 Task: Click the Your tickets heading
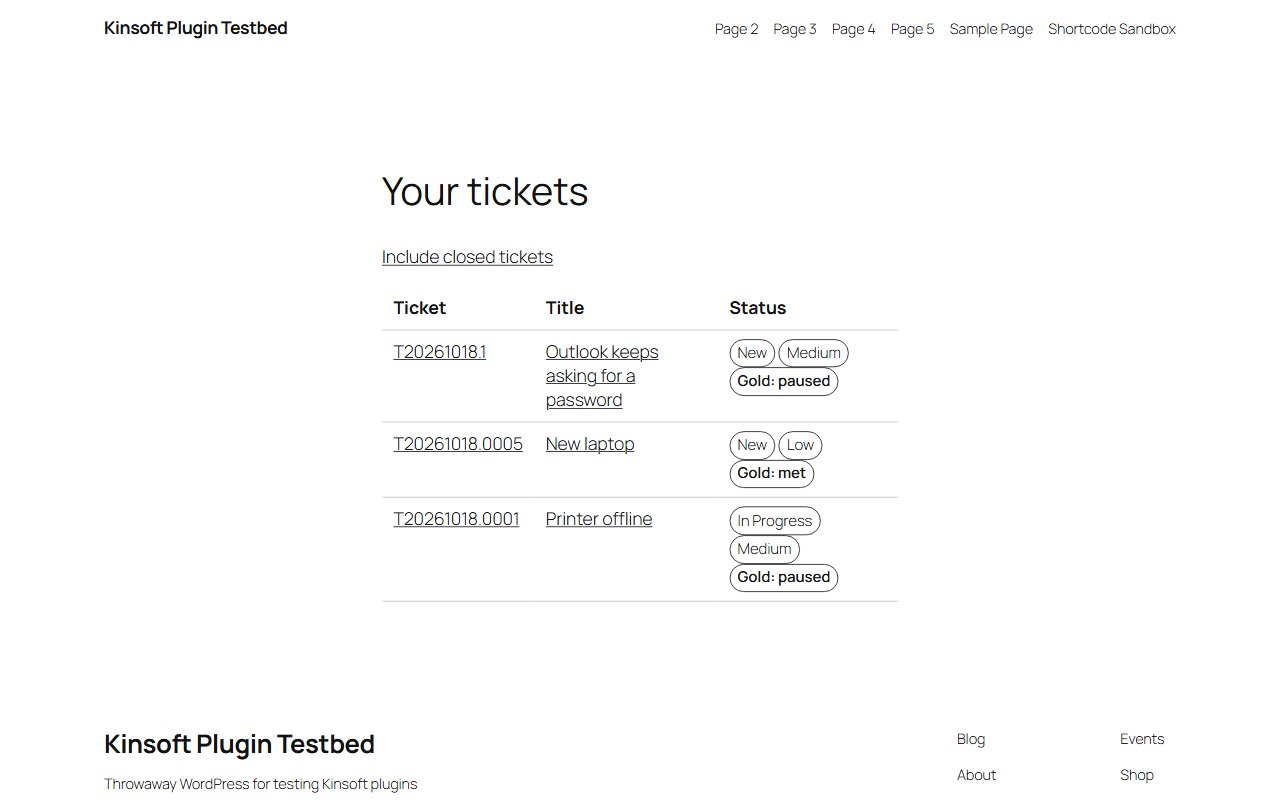click(x=485, y=191)
